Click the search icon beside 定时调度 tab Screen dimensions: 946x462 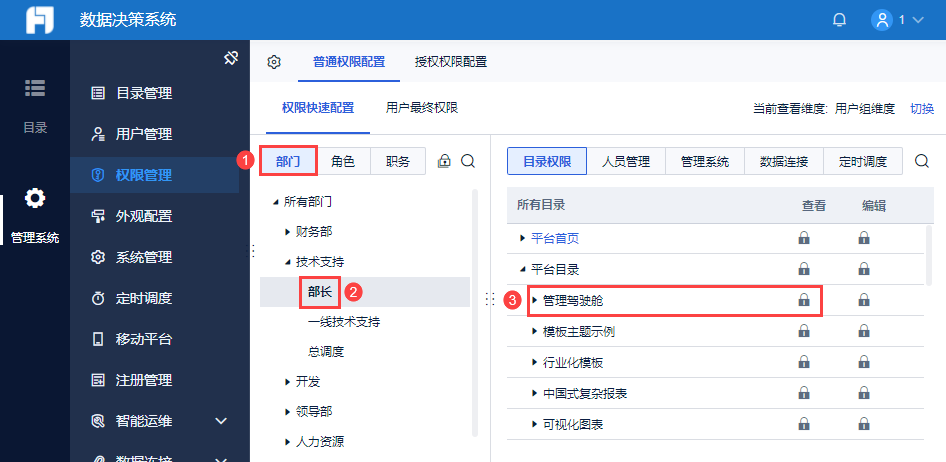[922, 161]
